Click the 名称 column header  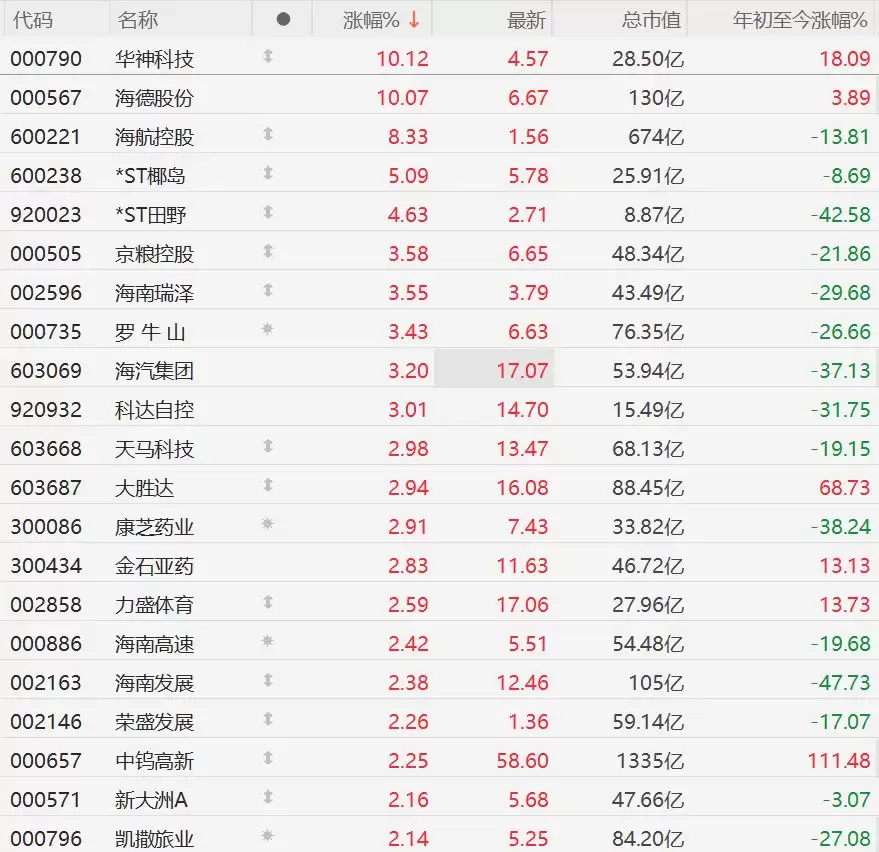pos(137,19)
